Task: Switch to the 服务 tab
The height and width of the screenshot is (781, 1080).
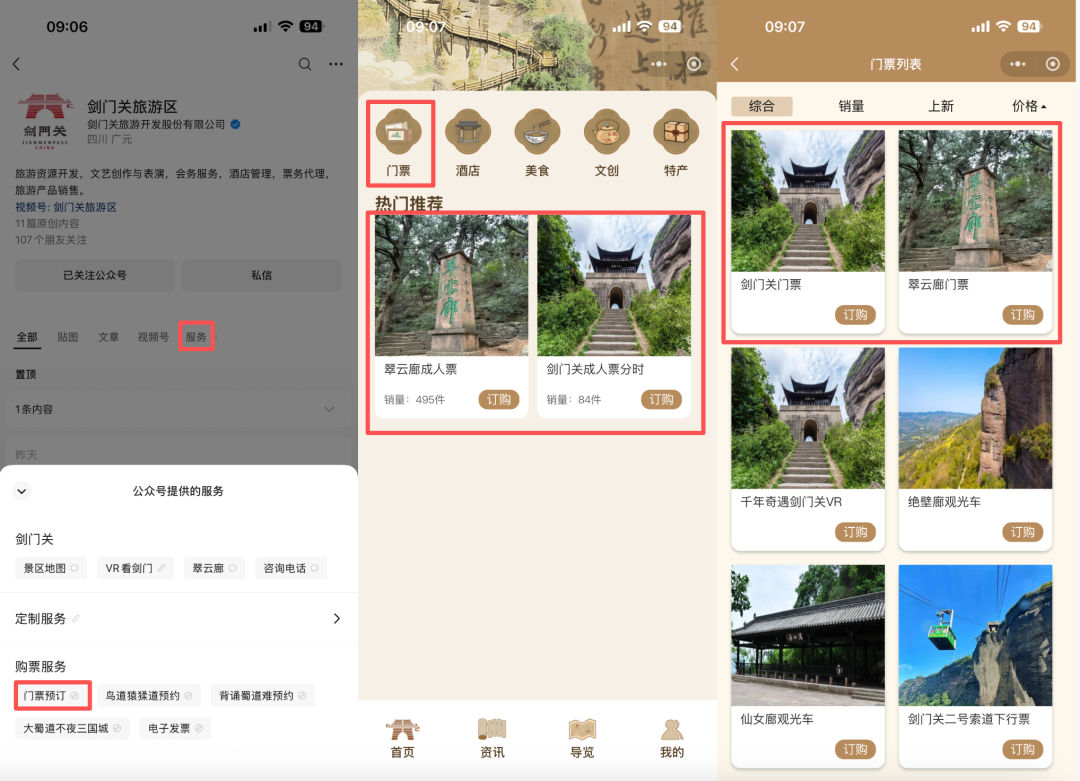Action: pos(196,337)
